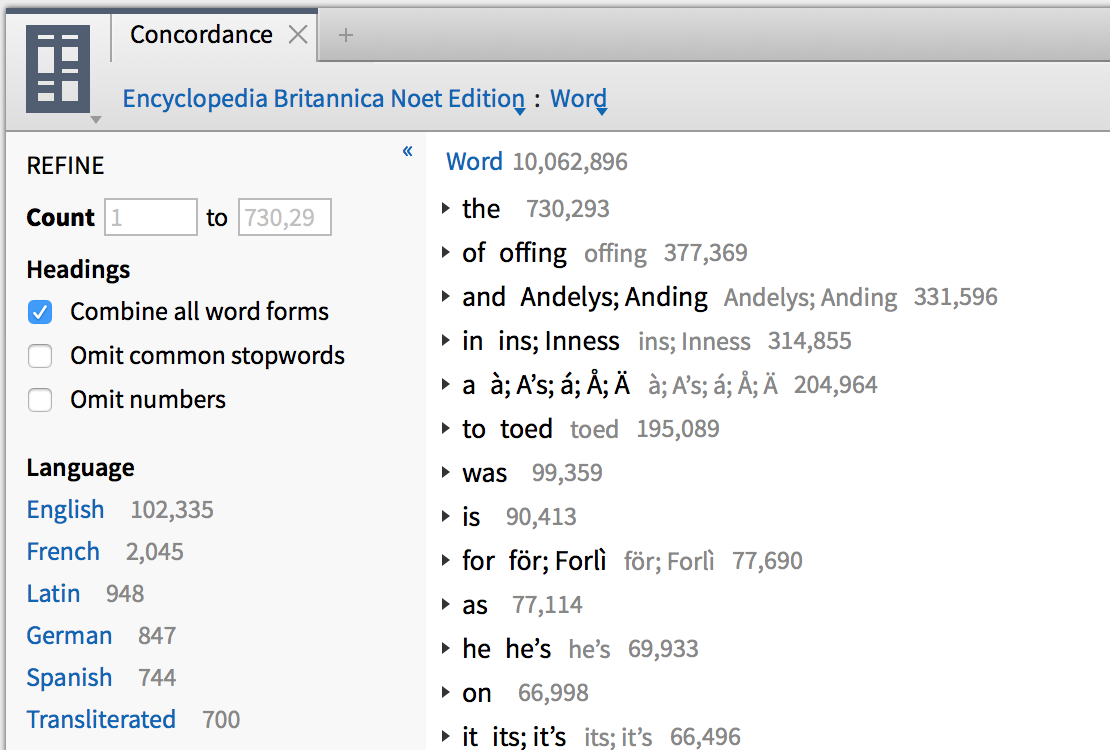Click the REFINE heading label
1110x750 pixels.
[65, 166]
